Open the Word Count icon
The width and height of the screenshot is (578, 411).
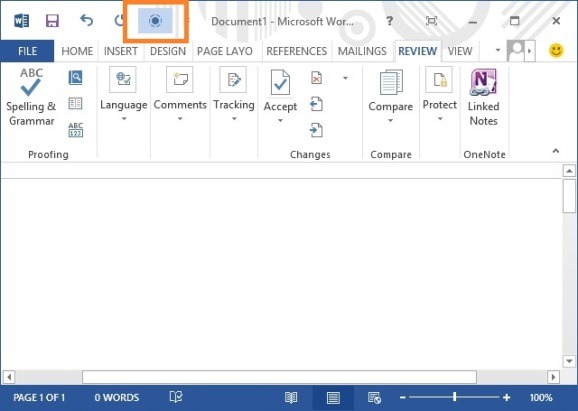[x=76, y=130]
